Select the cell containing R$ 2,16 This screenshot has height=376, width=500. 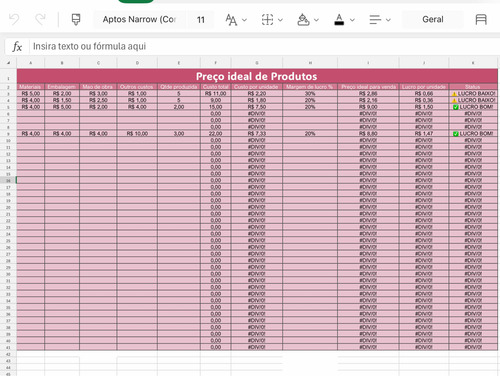(x=368, y=100)
